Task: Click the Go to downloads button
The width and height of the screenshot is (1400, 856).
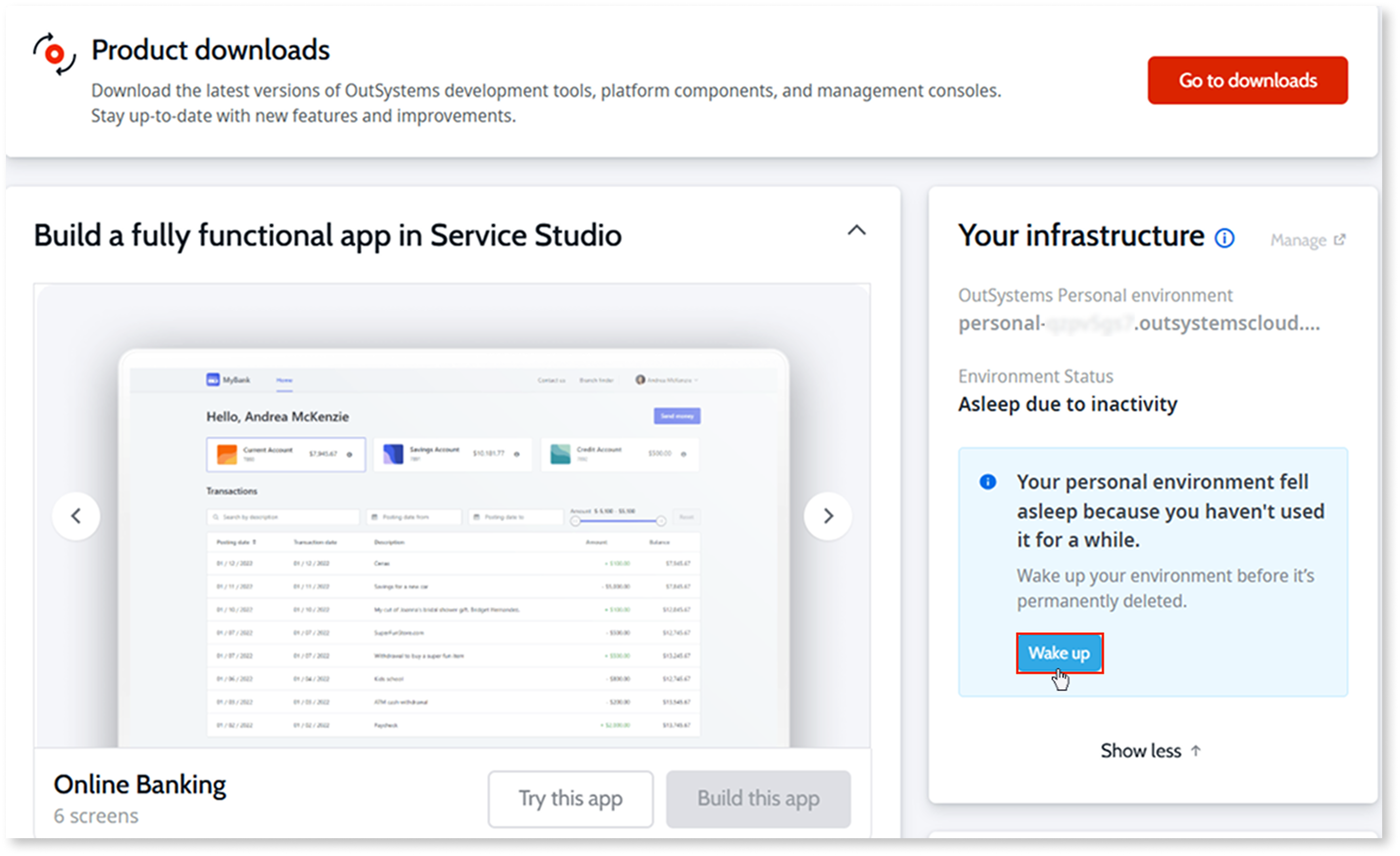Action: [x=1247, y=80]
